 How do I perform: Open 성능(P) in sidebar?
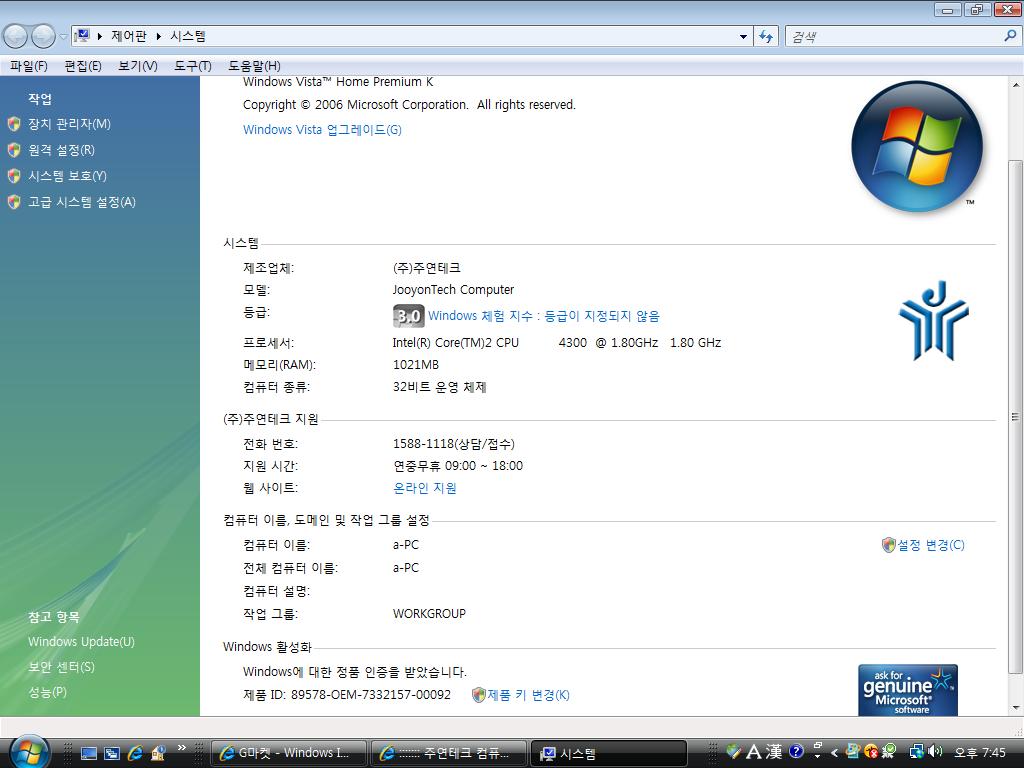pos(47,692)
